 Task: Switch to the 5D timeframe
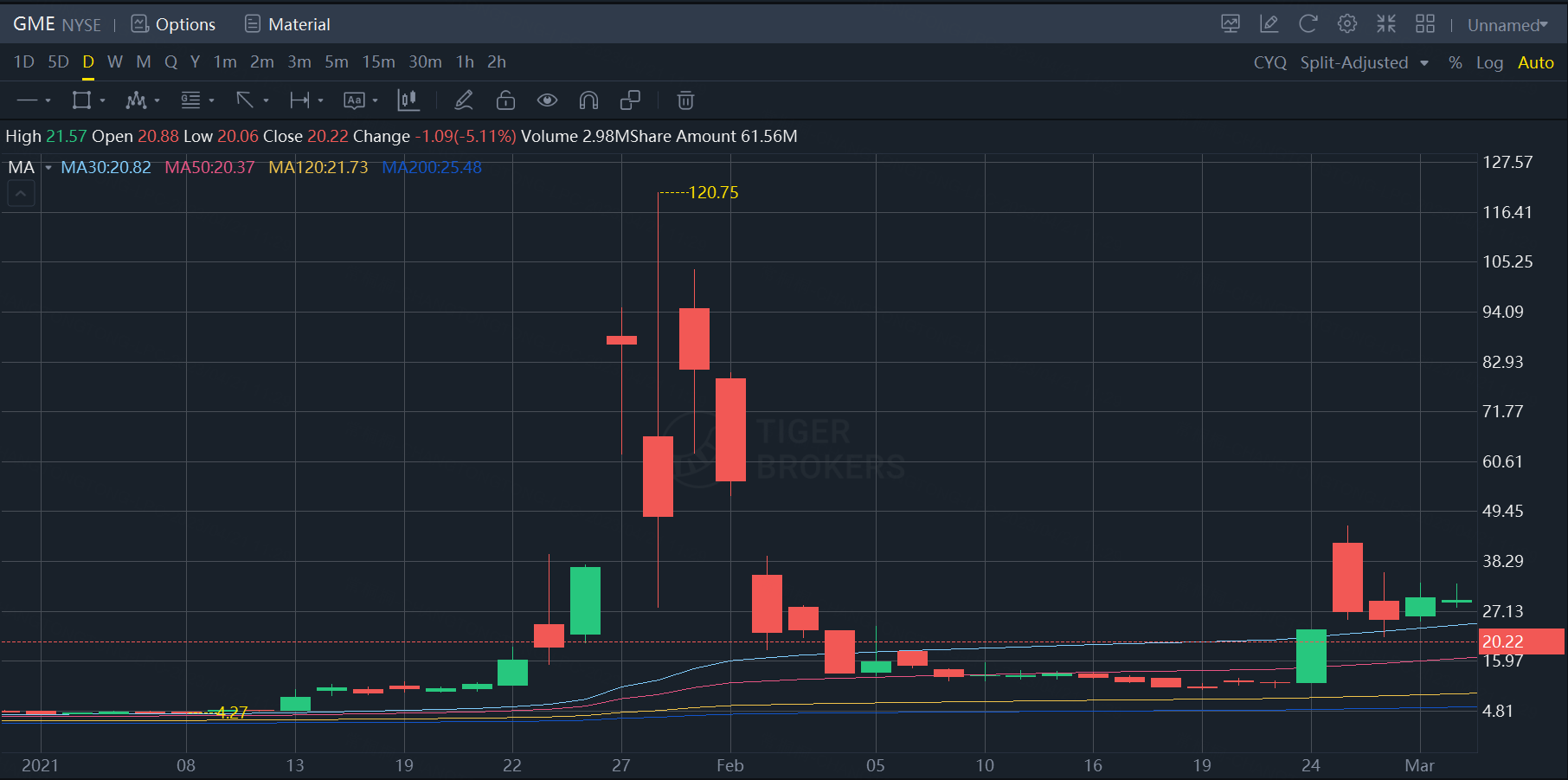click(58, 61)
